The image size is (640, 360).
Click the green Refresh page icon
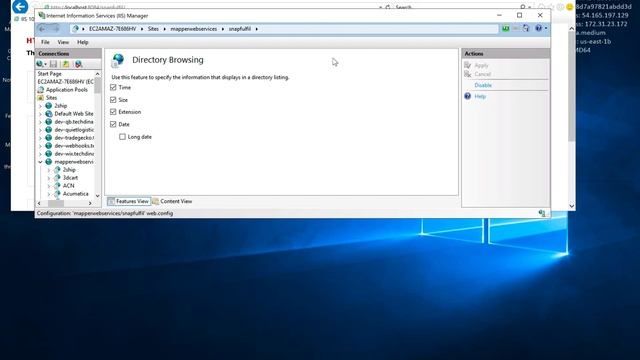[505, 28]
